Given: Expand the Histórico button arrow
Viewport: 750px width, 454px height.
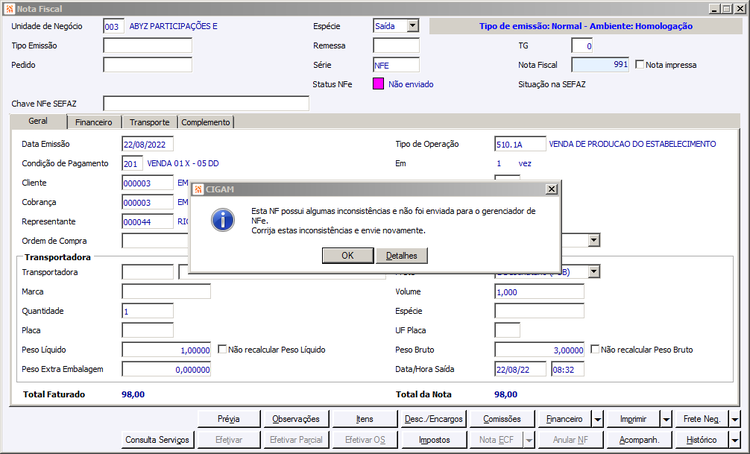Looking at the screenshot, I should pyautogui.click(x=735, y=440).
